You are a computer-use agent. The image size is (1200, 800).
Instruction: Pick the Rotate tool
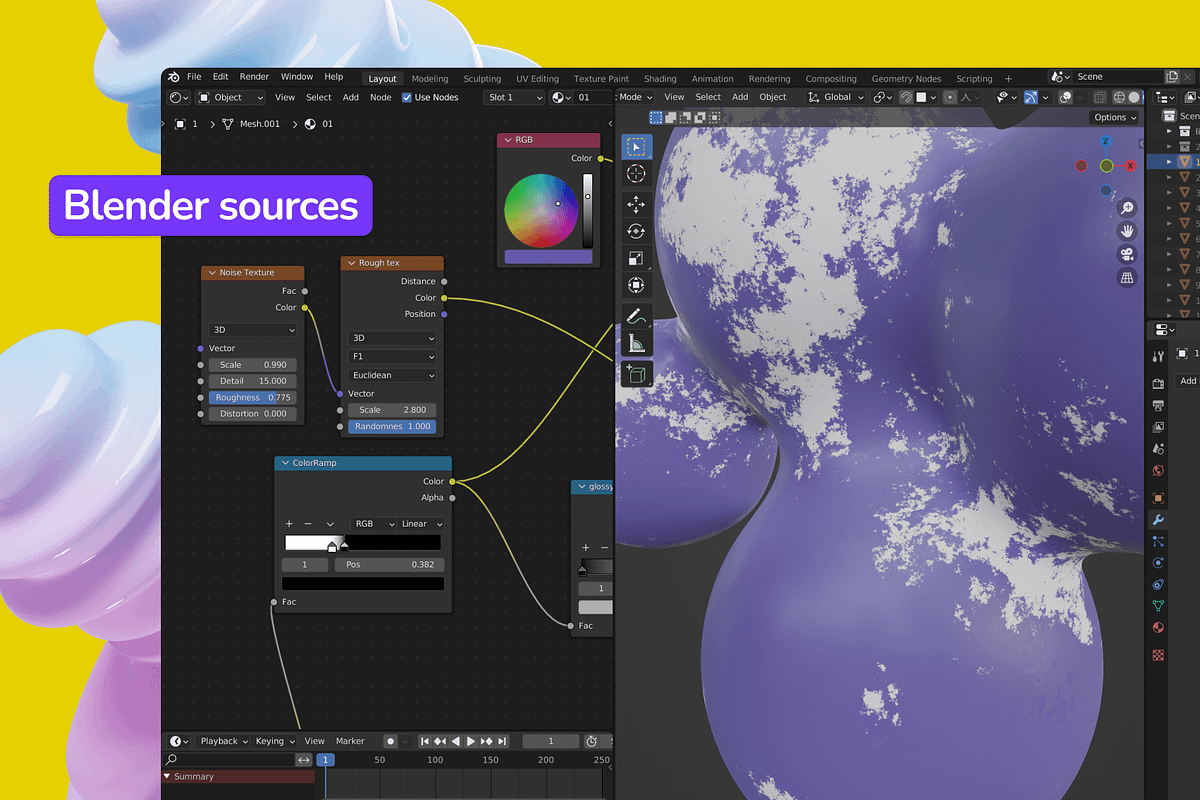click(636, 231)
